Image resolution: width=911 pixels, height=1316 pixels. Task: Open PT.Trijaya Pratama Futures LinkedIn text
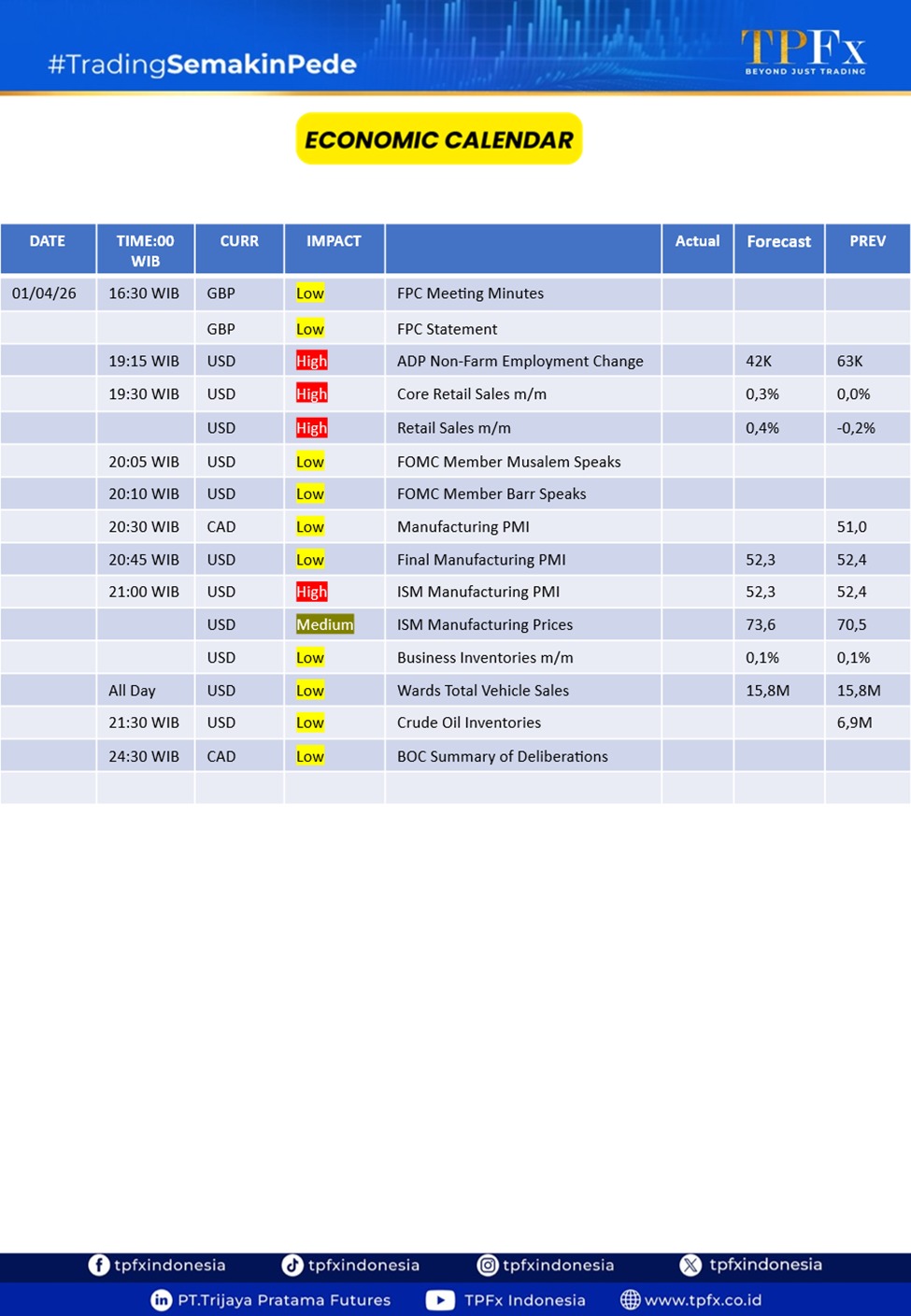pos(284,1300)
